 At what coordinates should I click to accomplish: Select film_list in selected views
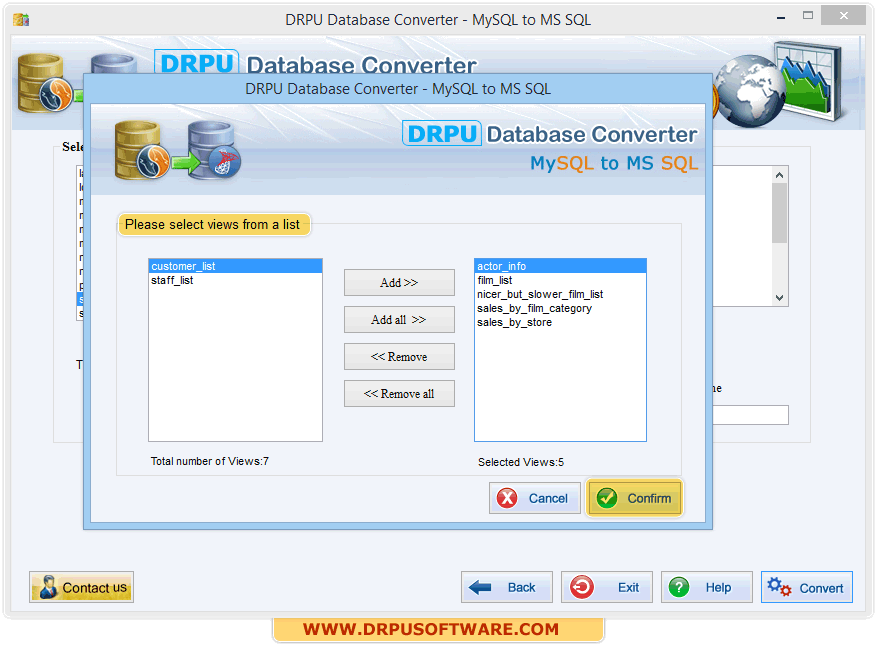[x=560, y=280]
